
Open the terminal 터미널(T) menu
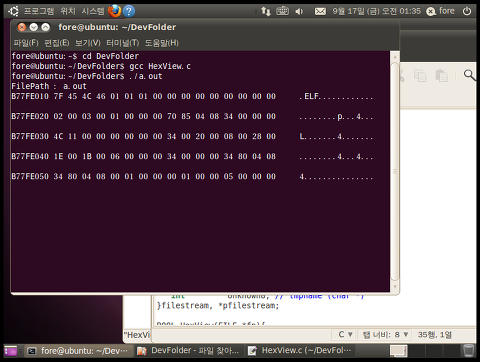tap(123, 43)
